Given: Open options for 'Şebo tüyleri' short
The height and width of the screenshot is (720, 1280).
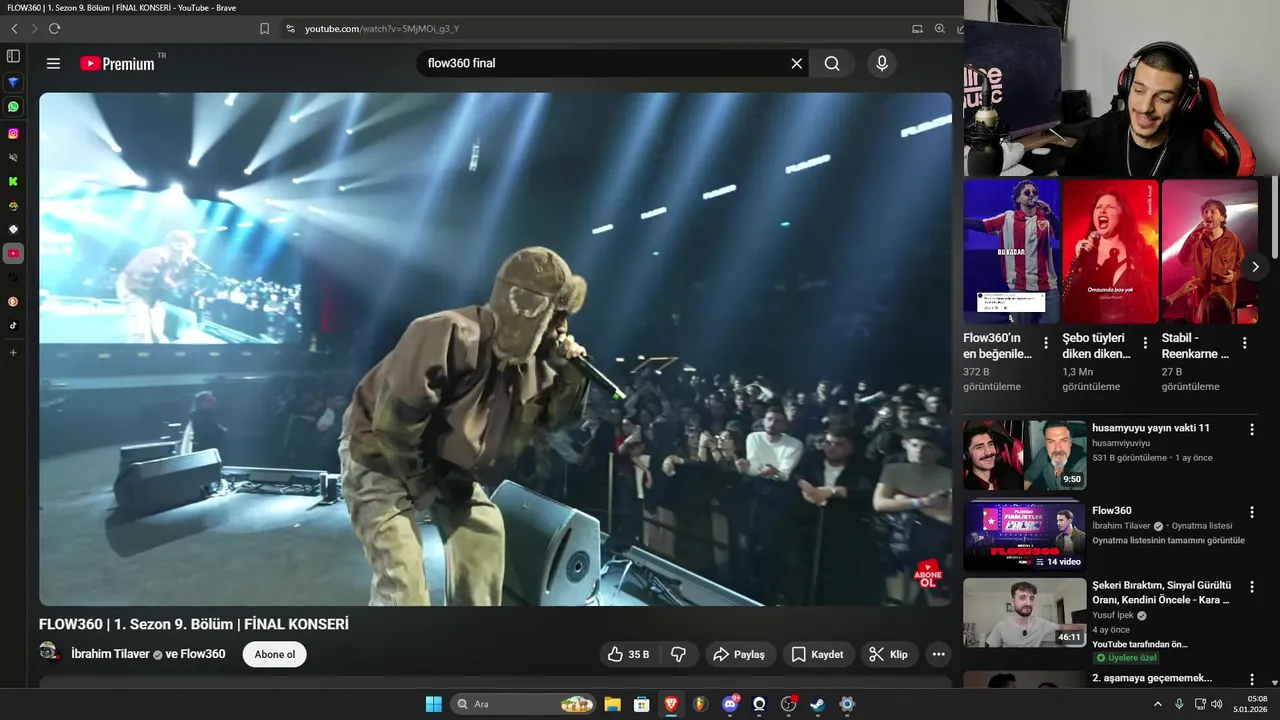Looking at the screenshot, I should [1145, 343].
